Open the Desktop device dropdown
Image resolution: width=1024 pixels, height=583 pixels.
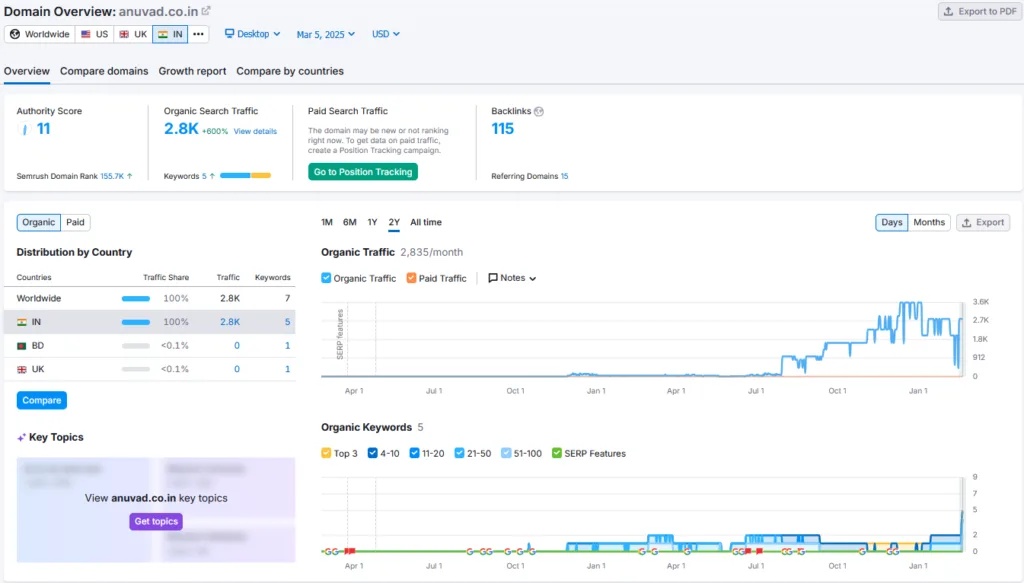click(x=253, y=34)
